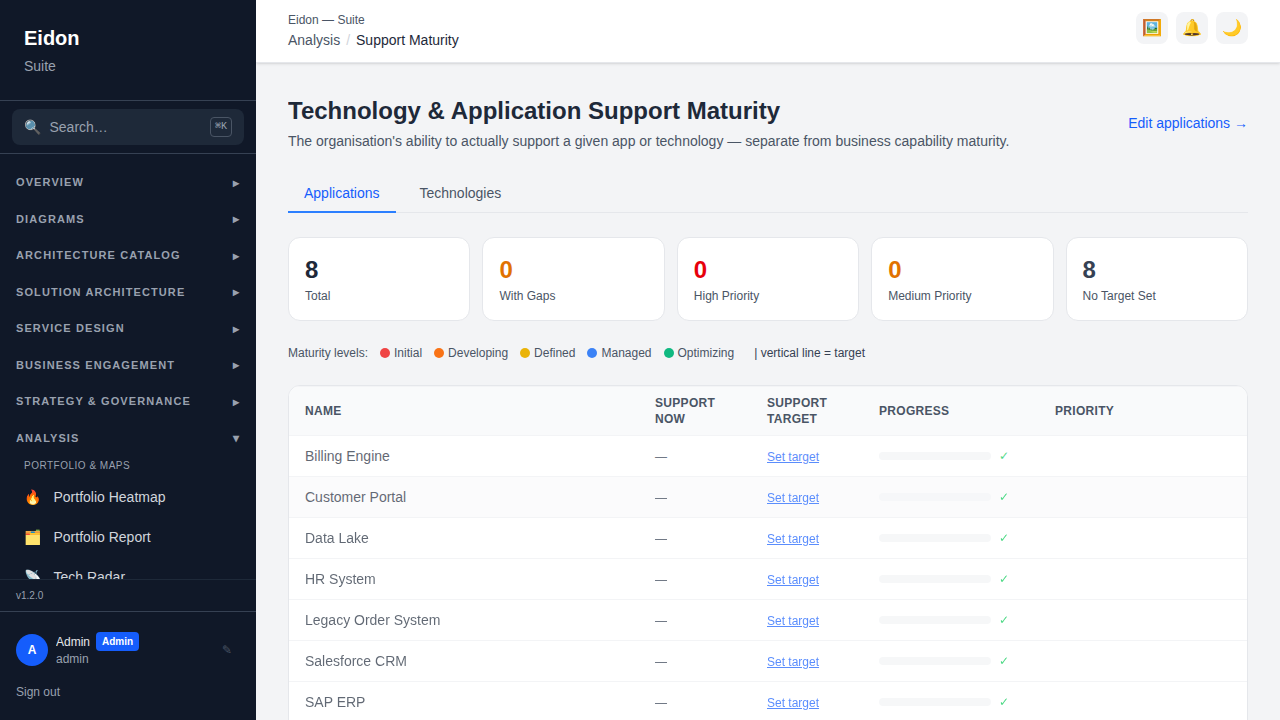Expand the Diagrams section
Screen dimensions: 1280x720
point(128,219)
